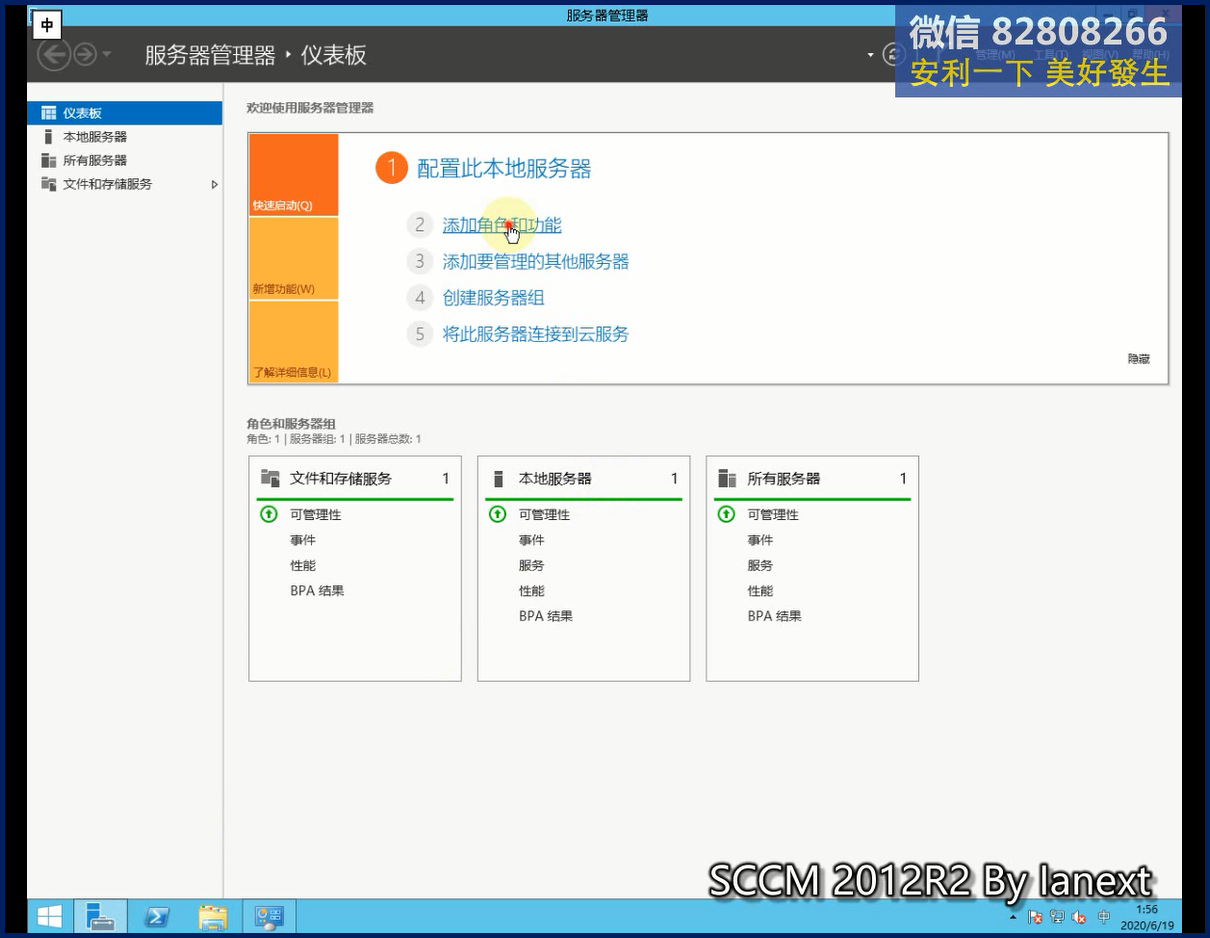
Task: Click the fifth taskbar icon beside File Explorer
Action: point(269,916)
